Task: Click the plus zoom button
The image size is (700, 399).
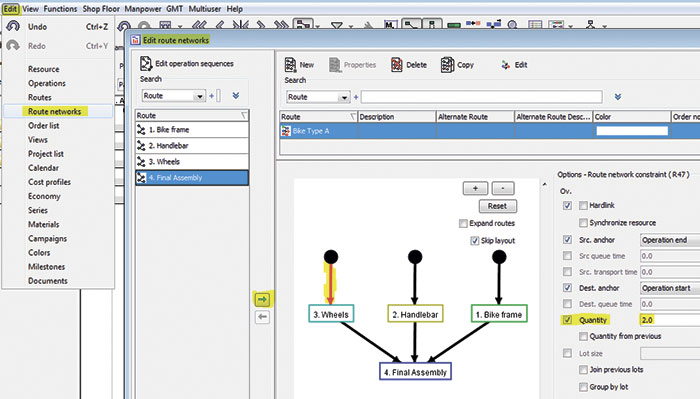Action: point(475,188)
